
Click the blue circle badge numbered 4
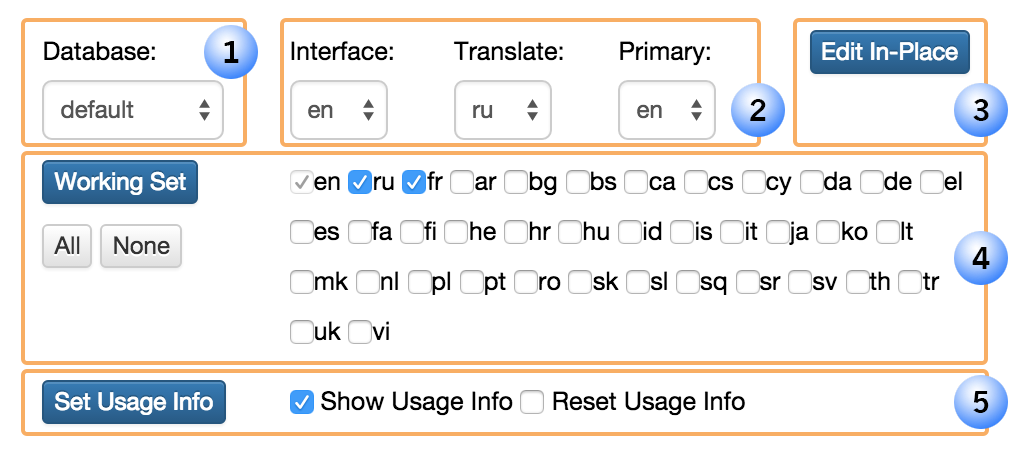[980, 258]
